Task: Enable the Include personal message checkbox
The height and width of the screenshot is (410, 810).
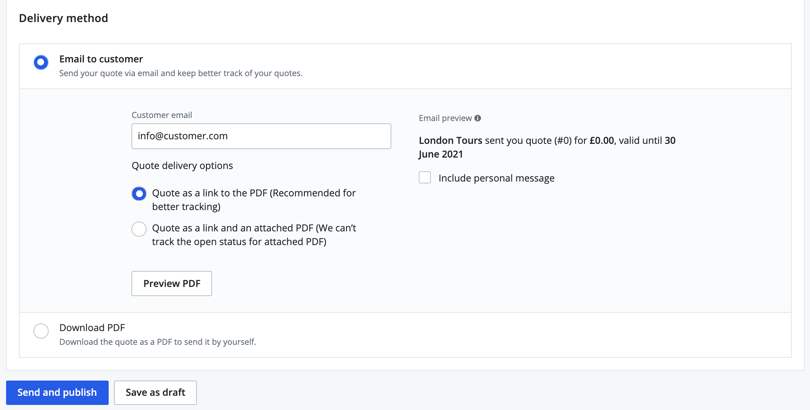Action: (x=425, y=178)
